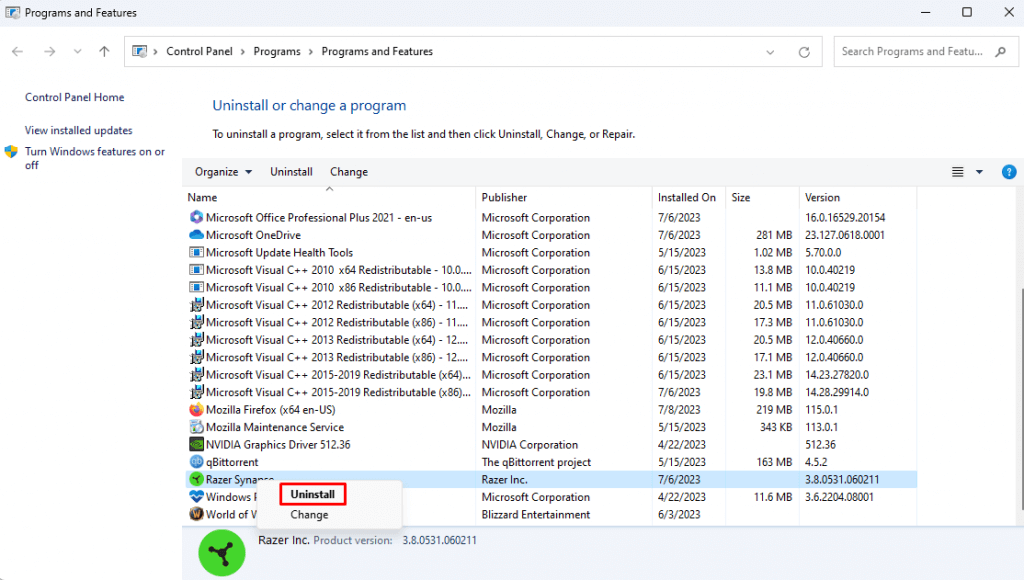Expand the view options dropdown arrow
This screenshot has height=580, width=1024.
click(979, 172)
